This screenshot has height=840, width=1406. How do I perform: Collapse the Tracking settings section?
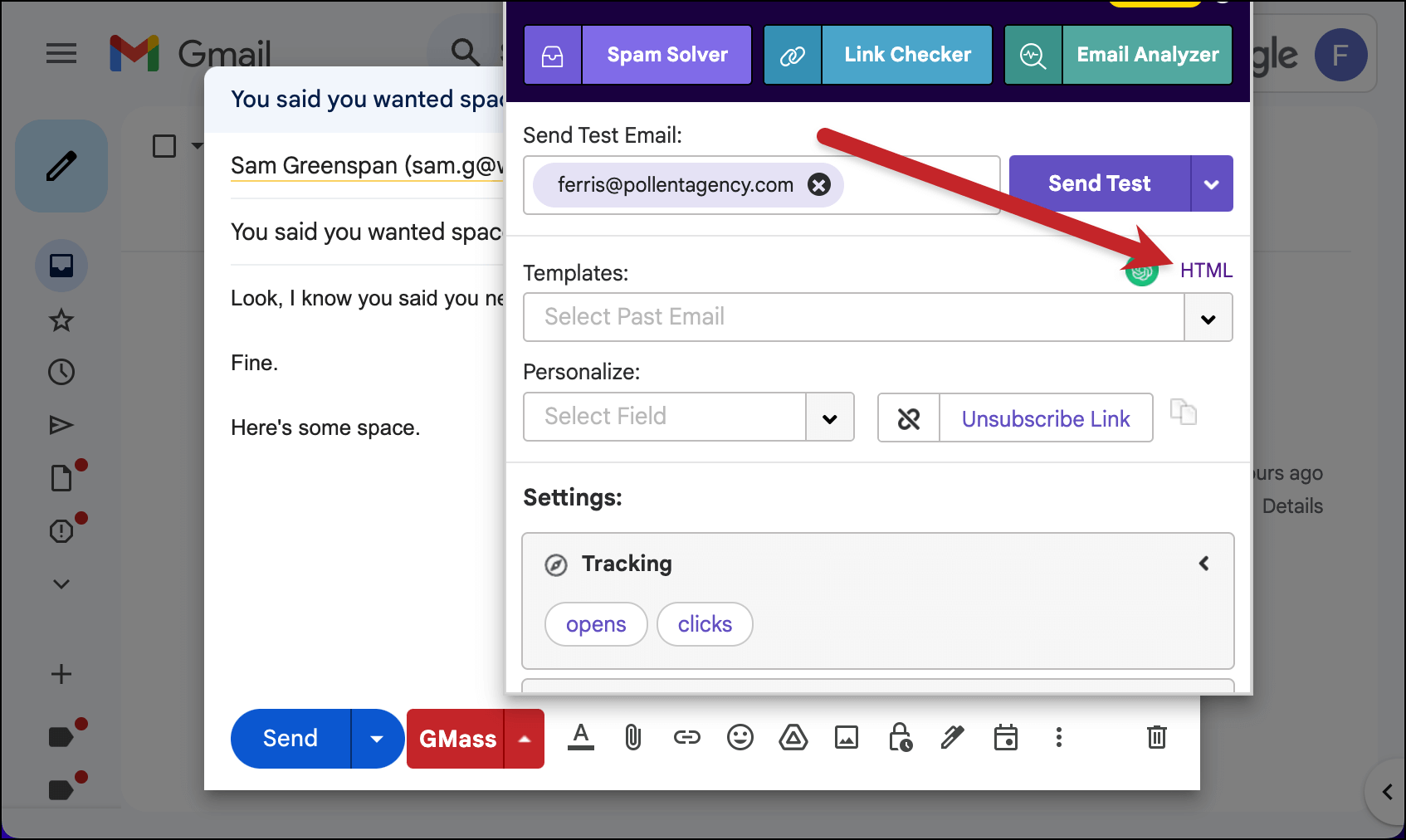coord(1203,564)
